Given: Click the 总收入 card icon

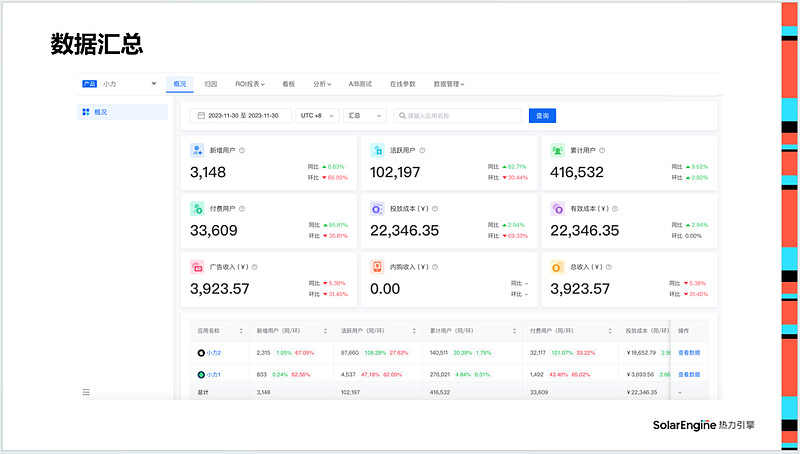Looking at the screenshot, I should (x=558, y=267).
